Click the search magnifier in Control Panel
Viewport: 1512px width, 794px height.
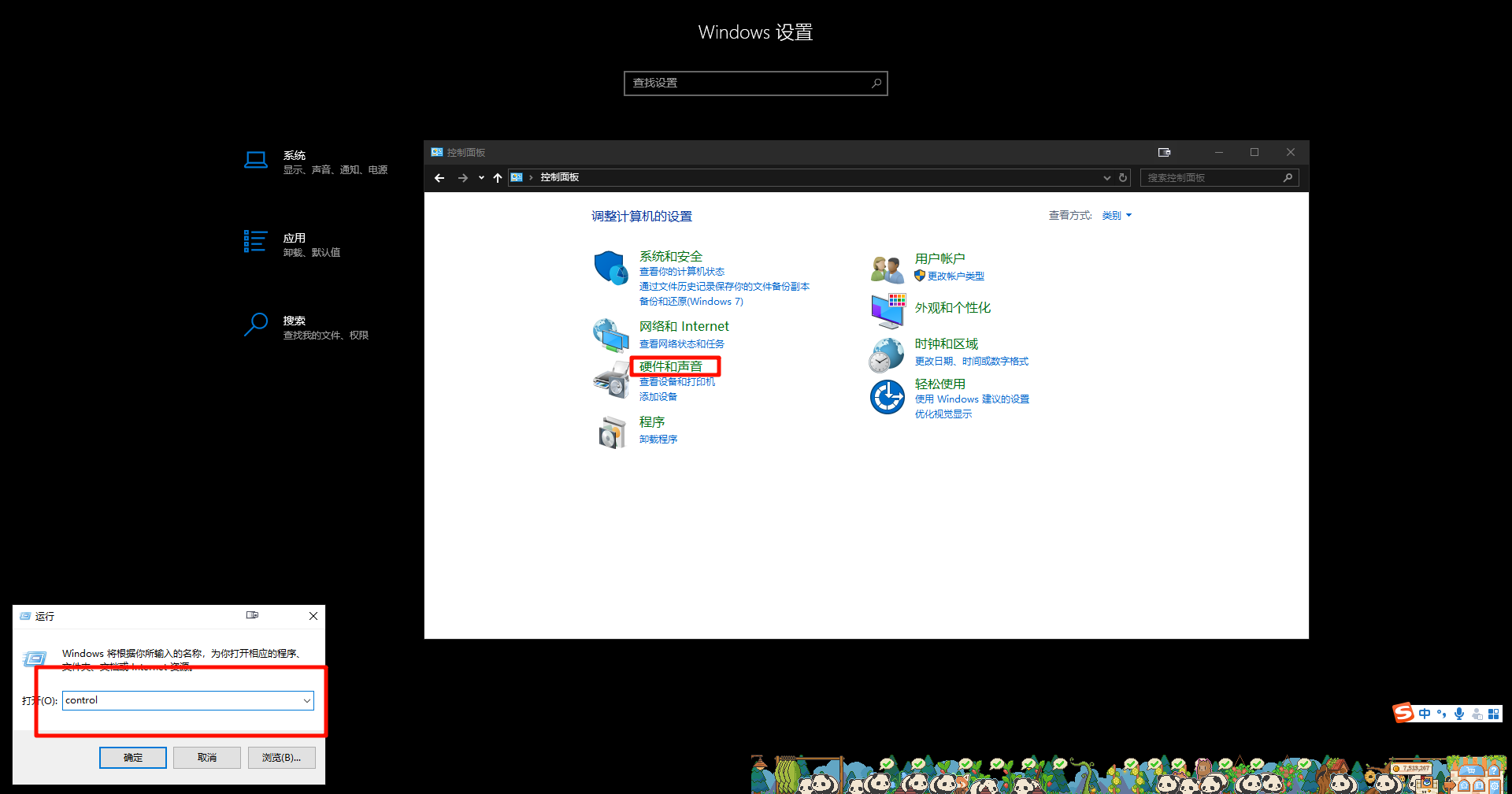coord(1288,178)
